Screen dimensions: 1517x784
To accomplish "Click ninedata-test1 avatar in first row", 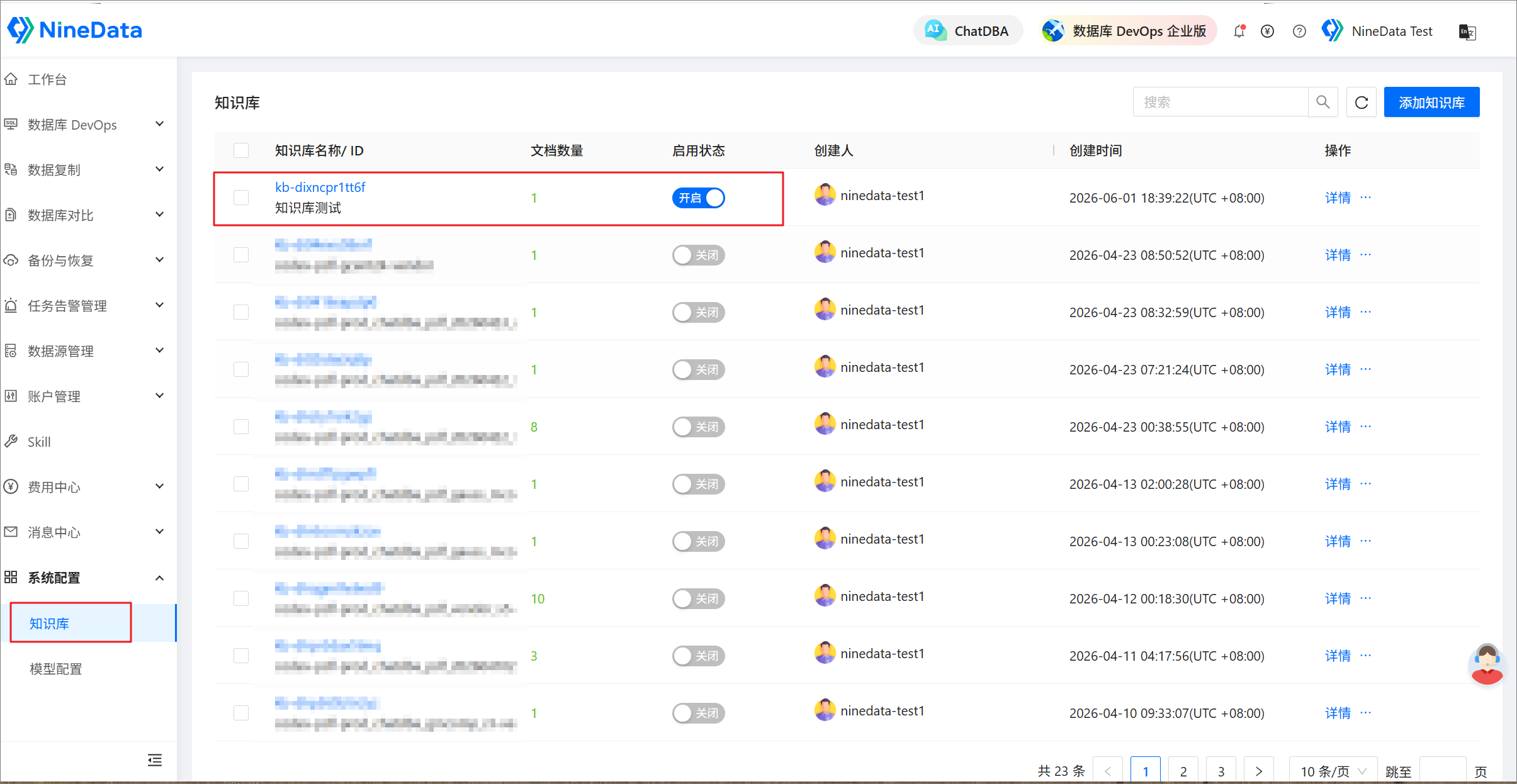I will click(825, 195).
